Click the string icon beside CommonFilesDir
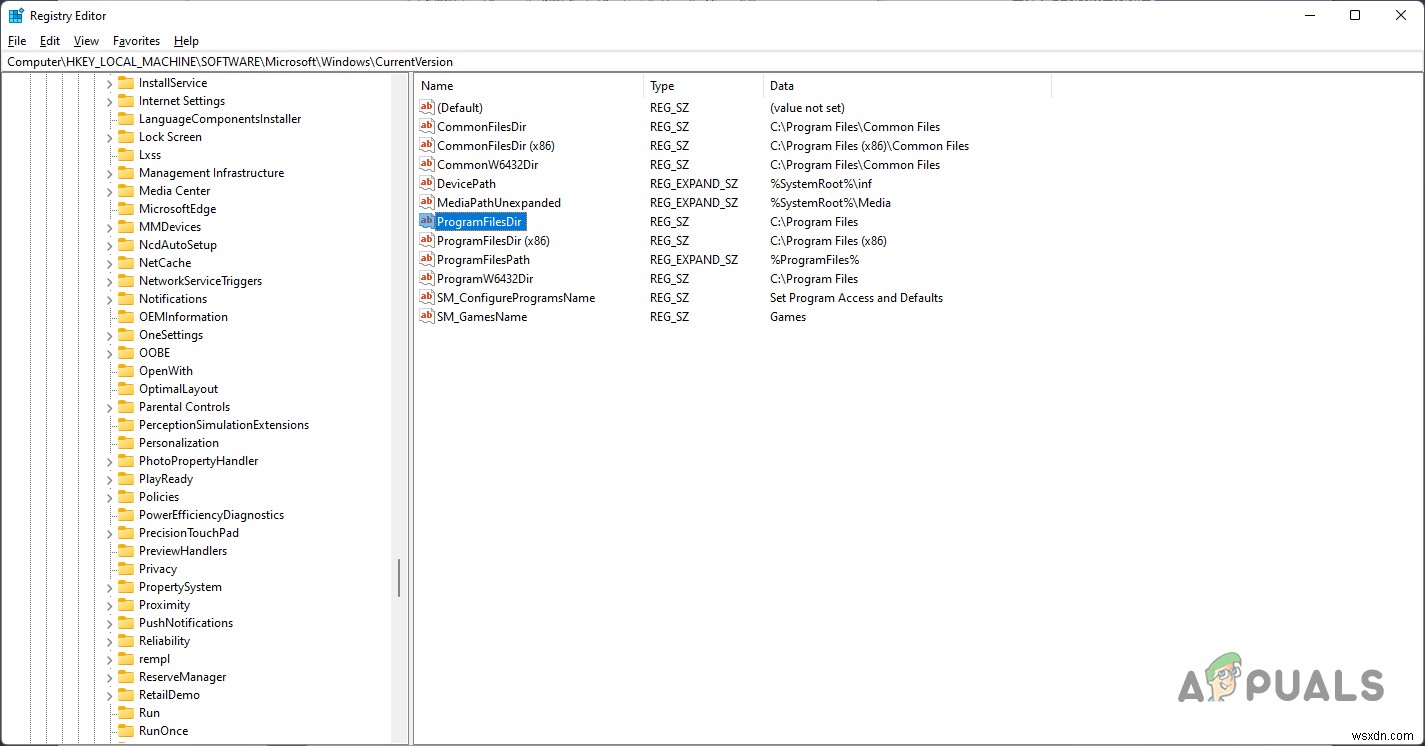This screenshot has width=1425, height=746. (427, 127)
